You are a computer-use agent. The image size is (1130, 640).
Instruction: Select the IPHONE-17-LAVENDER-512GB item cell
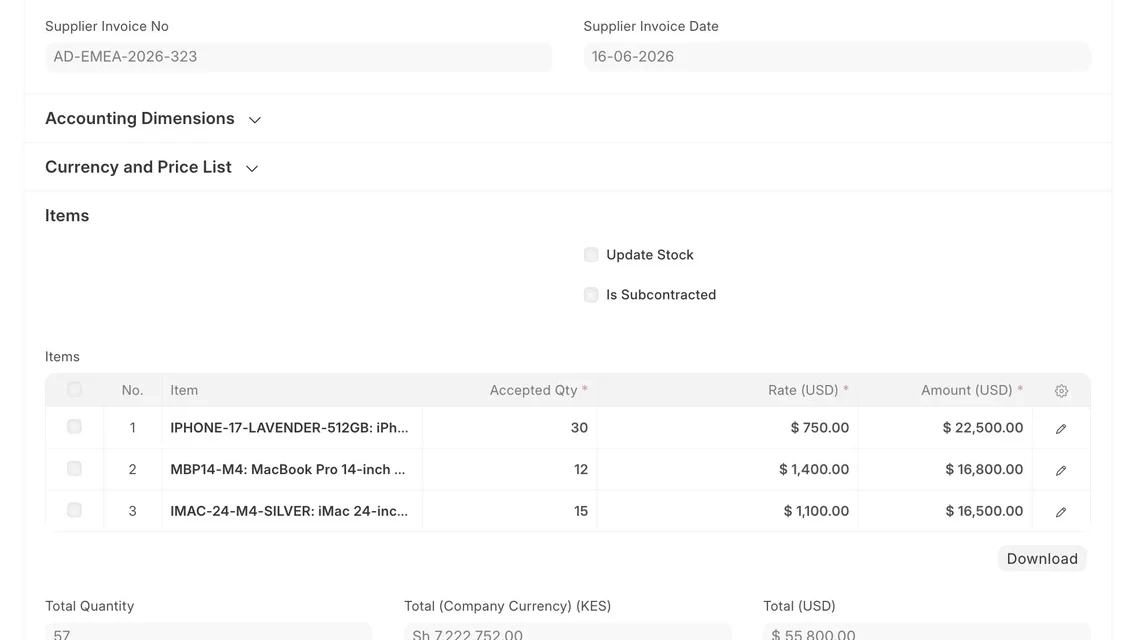(x=292, y=428)
